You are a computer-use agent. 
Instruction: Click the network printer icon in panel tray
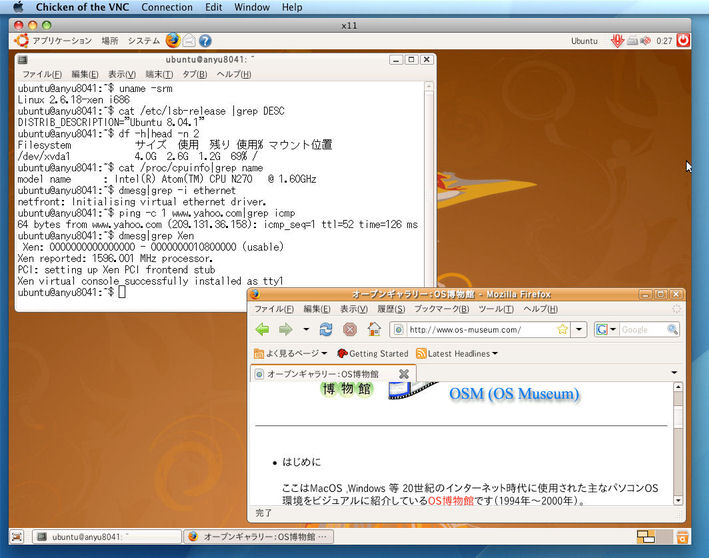pyautogui.click(x=633, y=41)
